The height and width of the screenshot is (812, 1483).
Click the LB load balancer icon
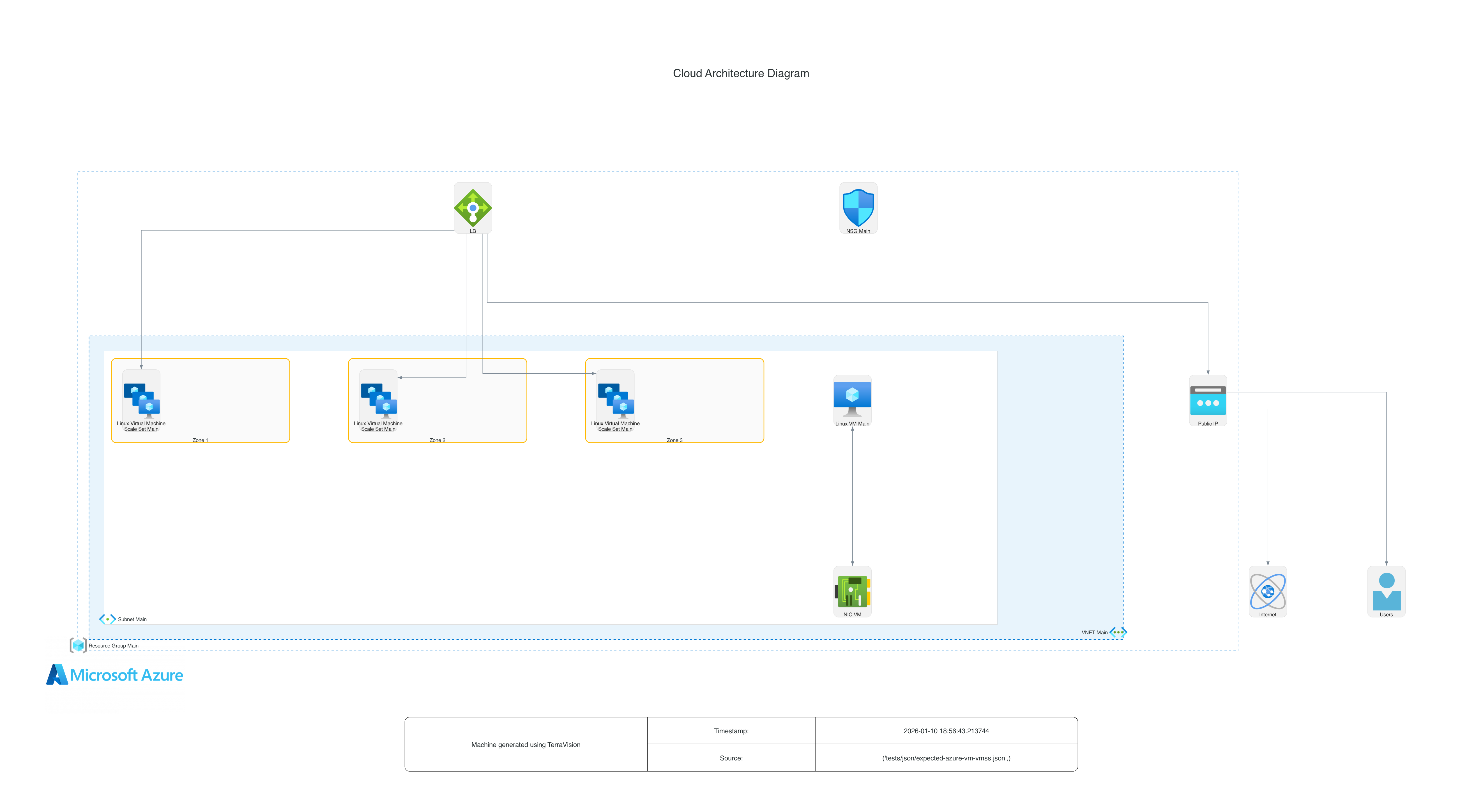473,207
